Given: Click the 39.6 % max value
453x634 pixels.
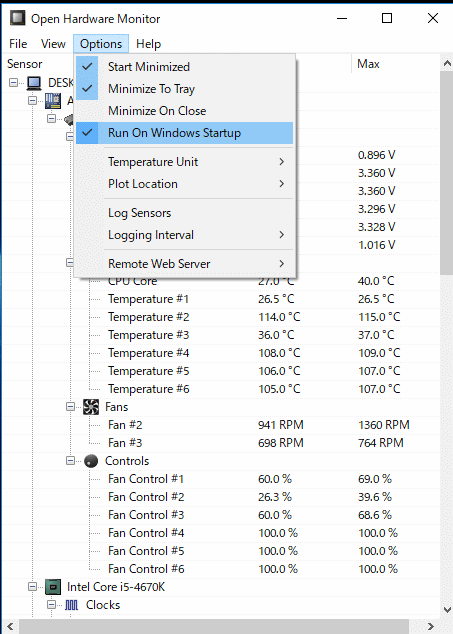Looking at the screenshot, I should click(375, 497).
